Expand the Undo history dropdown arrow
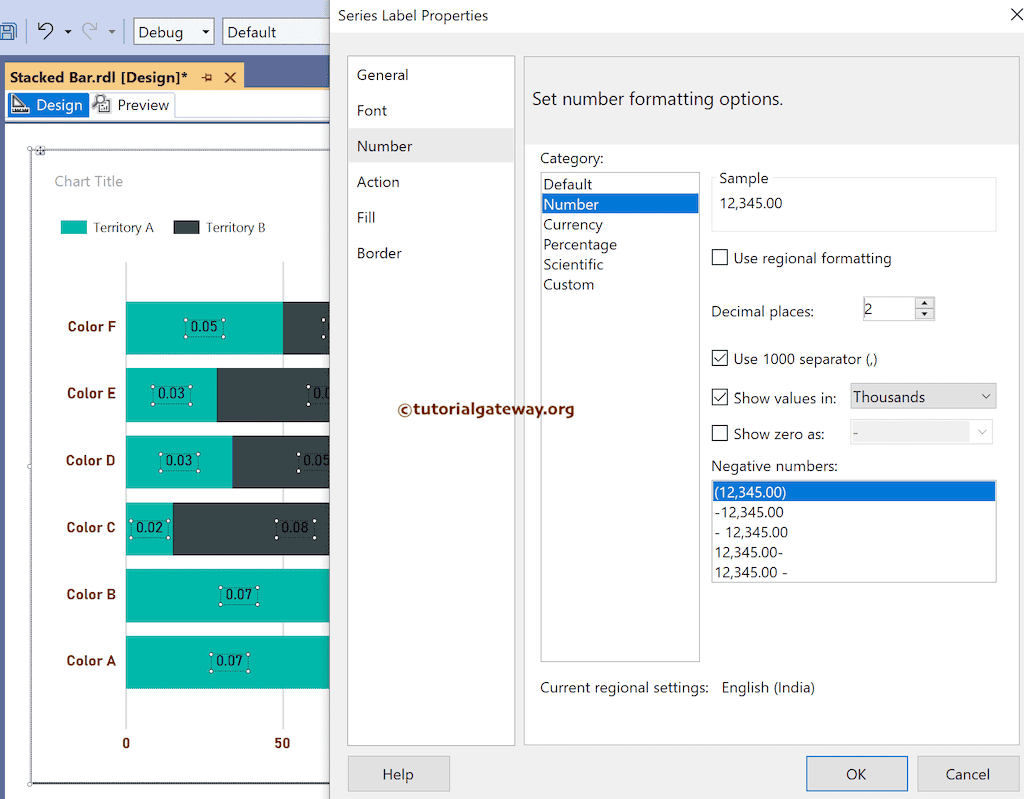Viewport: 1024px width, 799px height. [68, 31]
